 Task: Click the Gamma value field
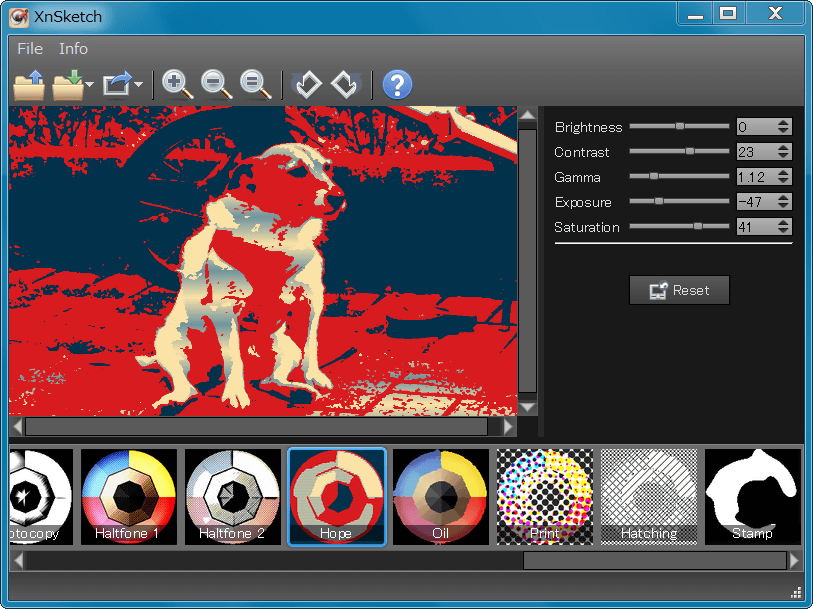(x=756, y=176)
